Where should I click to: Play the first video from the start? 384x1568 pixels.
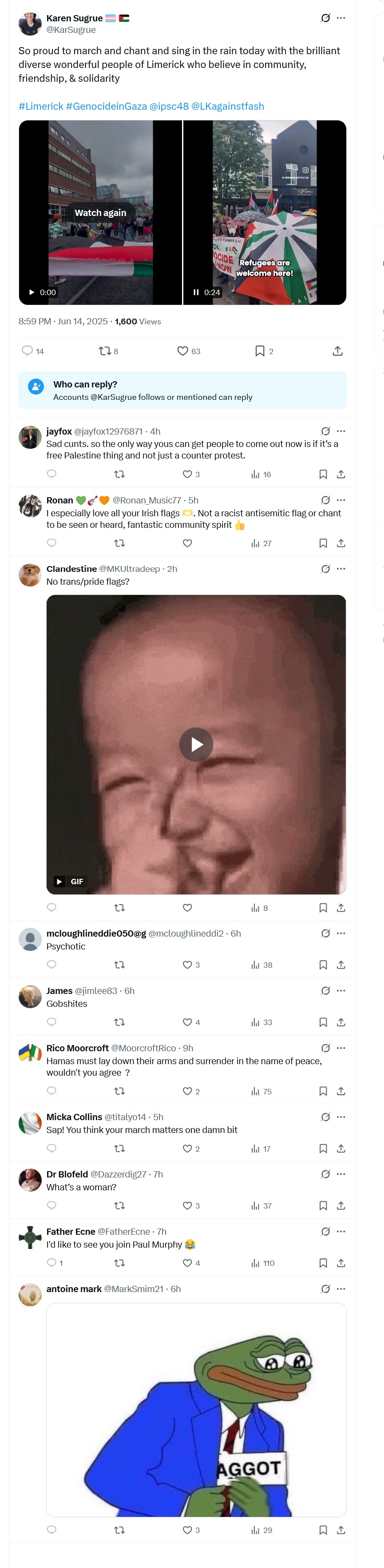tap(32, 292)
